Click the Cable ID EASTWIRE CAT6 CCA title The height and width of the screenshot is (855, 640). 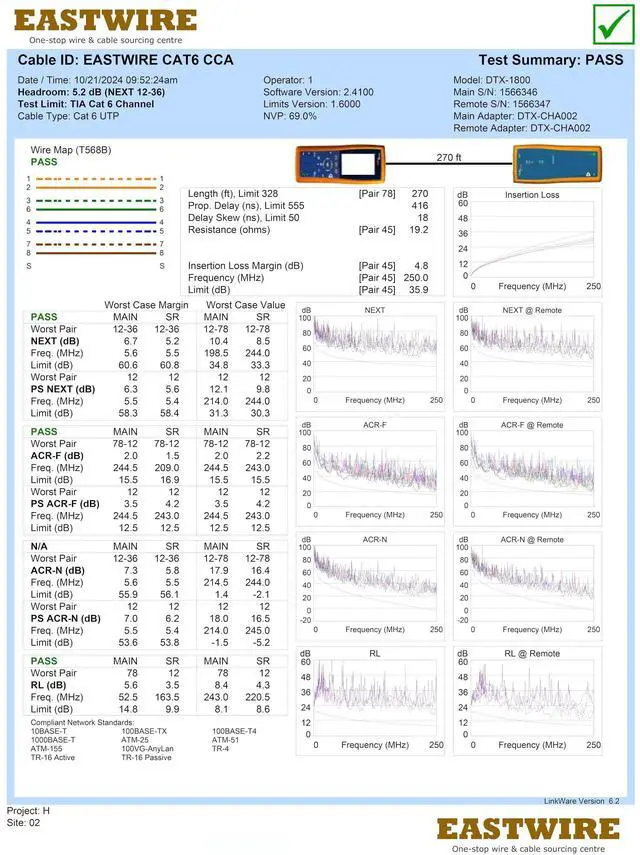click(x=125, y=60)
